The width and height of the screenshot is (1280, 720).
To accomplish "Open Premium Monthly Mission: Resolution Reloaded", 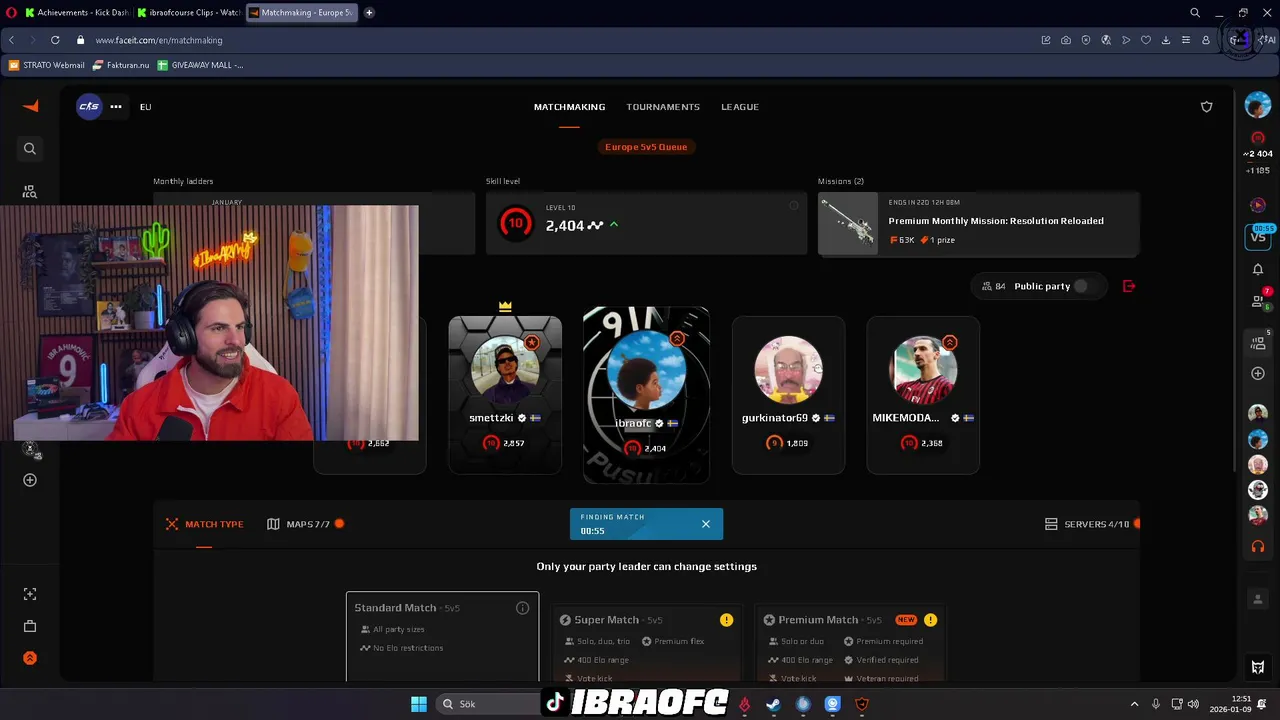I will (978, 223).
